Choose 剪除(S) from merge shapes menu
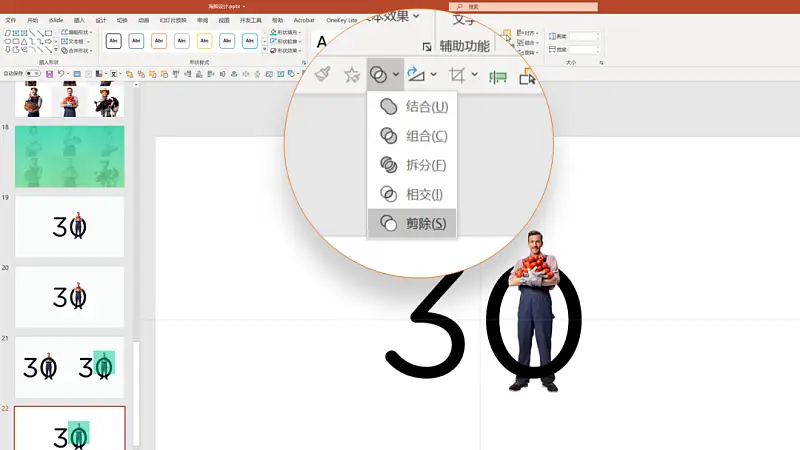The height and width of the screenshot is (450, 800). (x=412, y=223)
